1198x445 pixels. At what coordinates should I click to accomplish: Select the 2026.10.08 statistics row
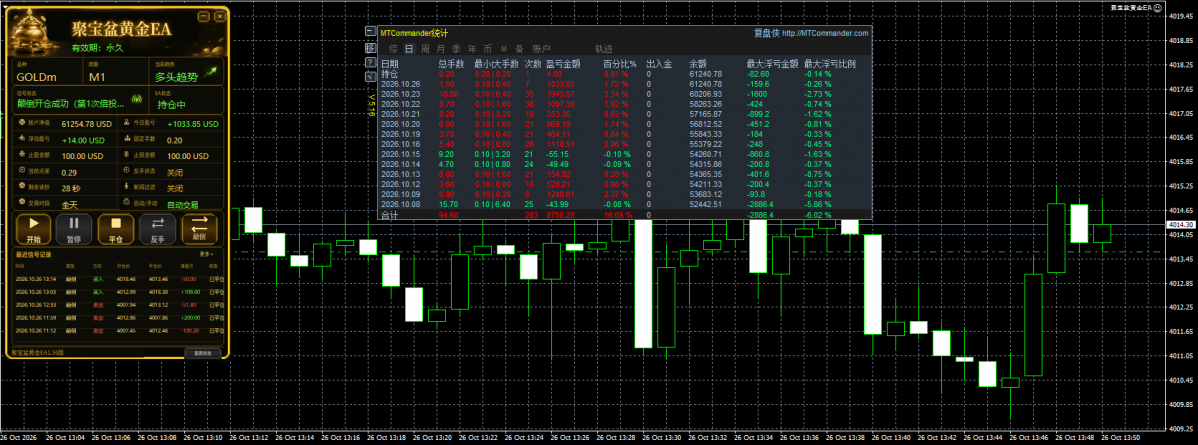[x=624, y=205]
